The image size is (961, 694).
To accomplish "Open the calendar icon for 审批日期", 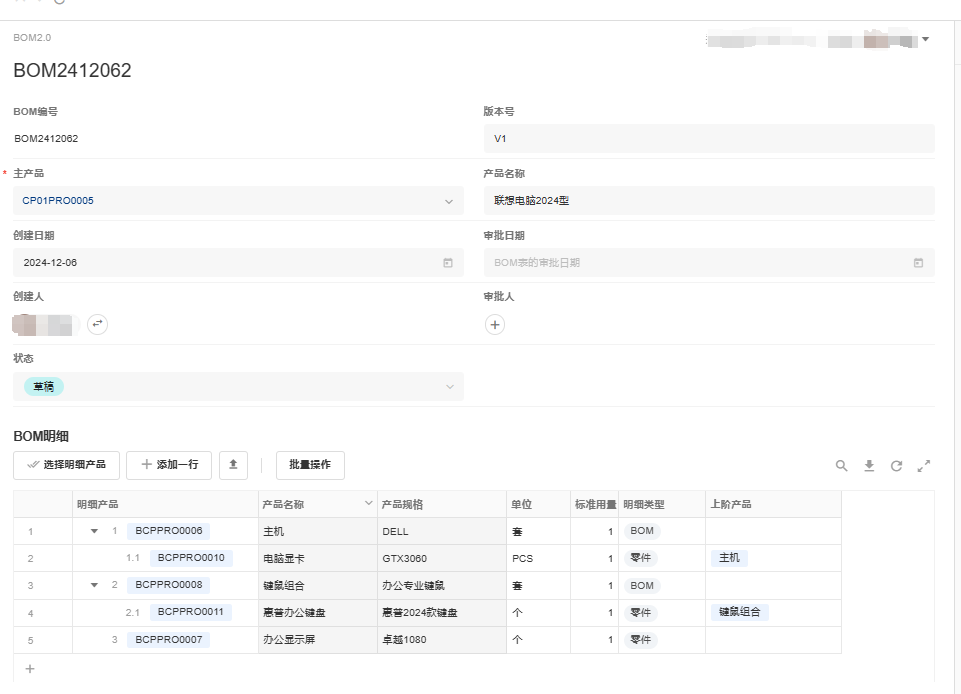I will 918,263.
